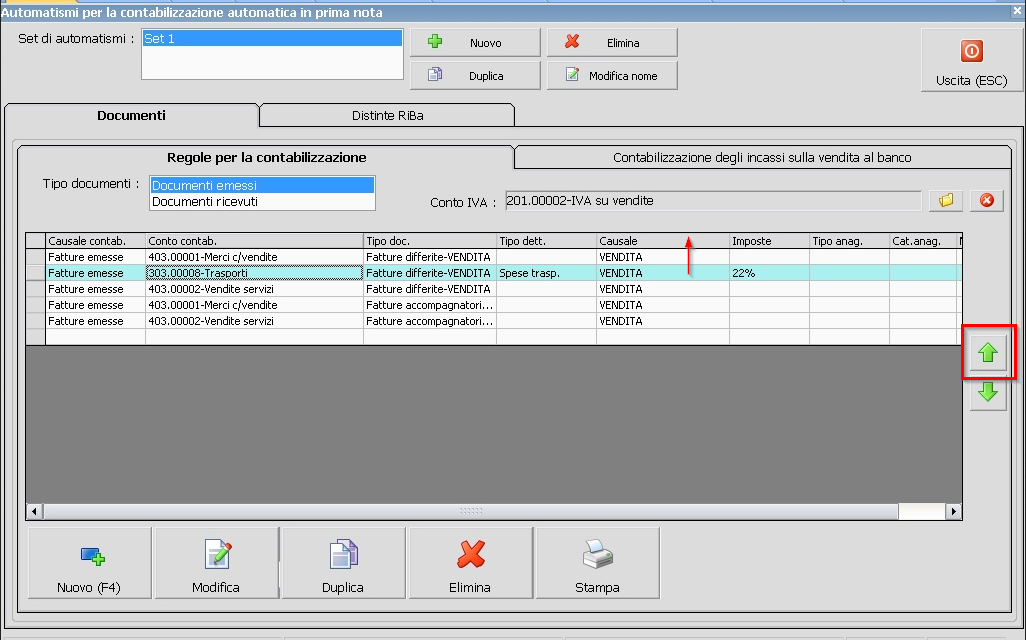Screen dimensions: 1026x640
Task: Click Tipo dett. column header
Action: coord(546,241)
